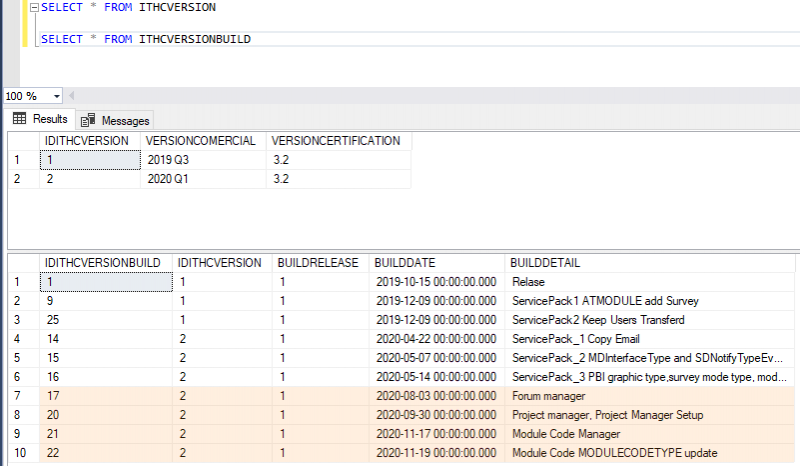The image size is (800, 466).
Task: Switch to the Messages tab
Action: [x=115, y=120]
